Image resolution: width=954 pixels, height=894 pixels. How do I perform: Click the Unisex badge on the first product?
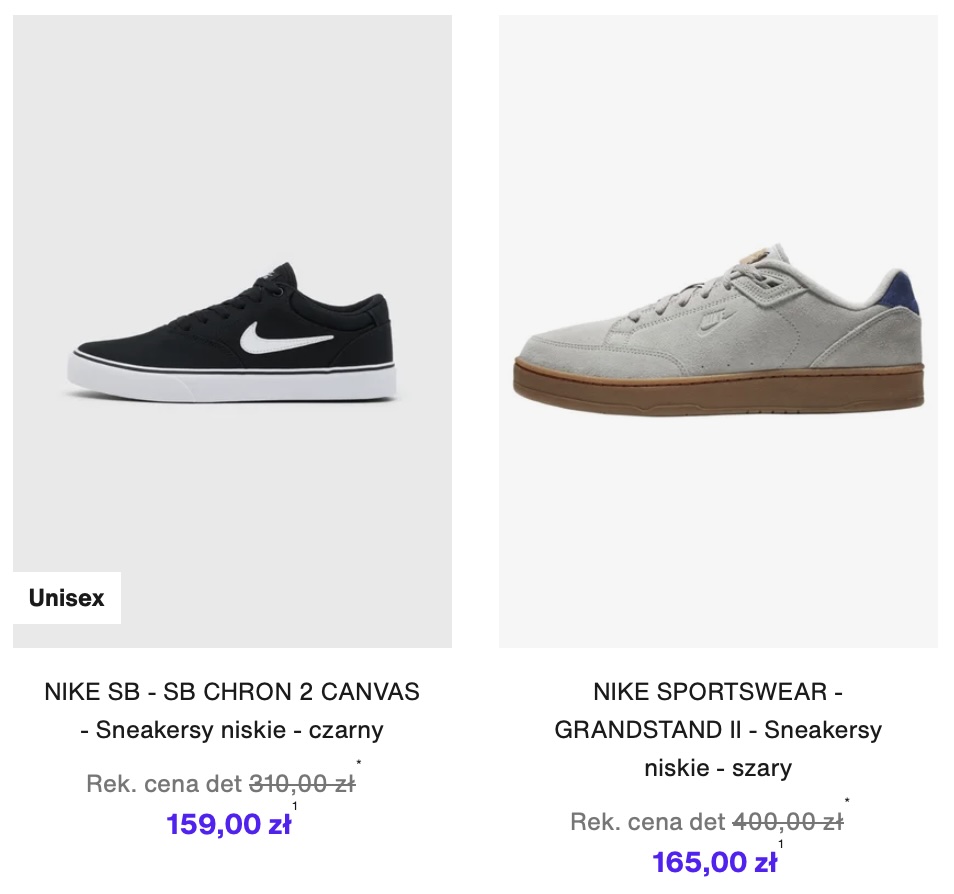67,598
